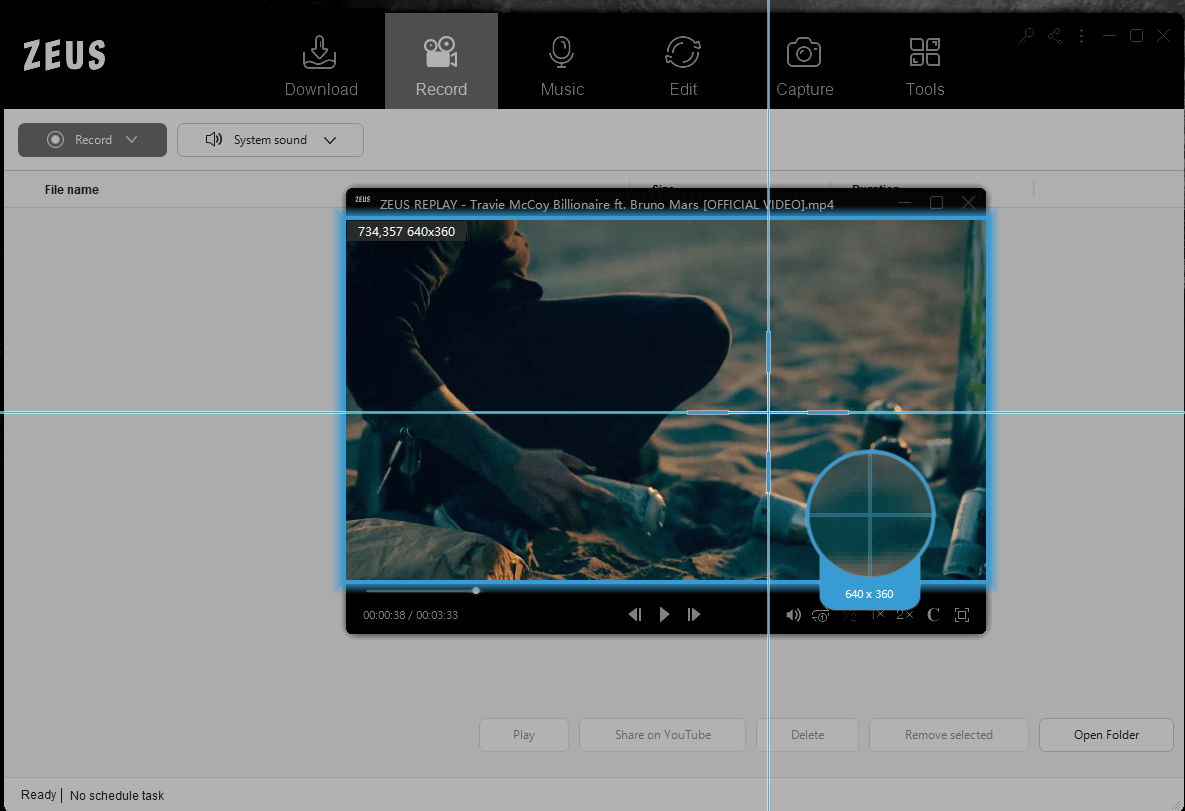Screen dimensions: 1185x811
Task: Click the Play button below file list
Action: [x=524, y=735]
